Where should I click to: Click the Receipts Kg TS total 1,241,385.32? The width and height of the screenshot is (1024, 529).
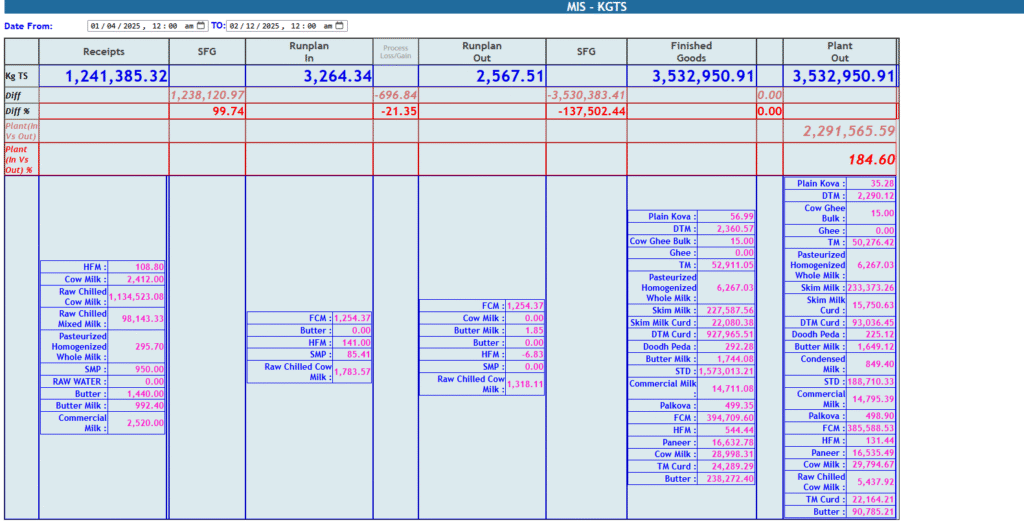(116, 76)
